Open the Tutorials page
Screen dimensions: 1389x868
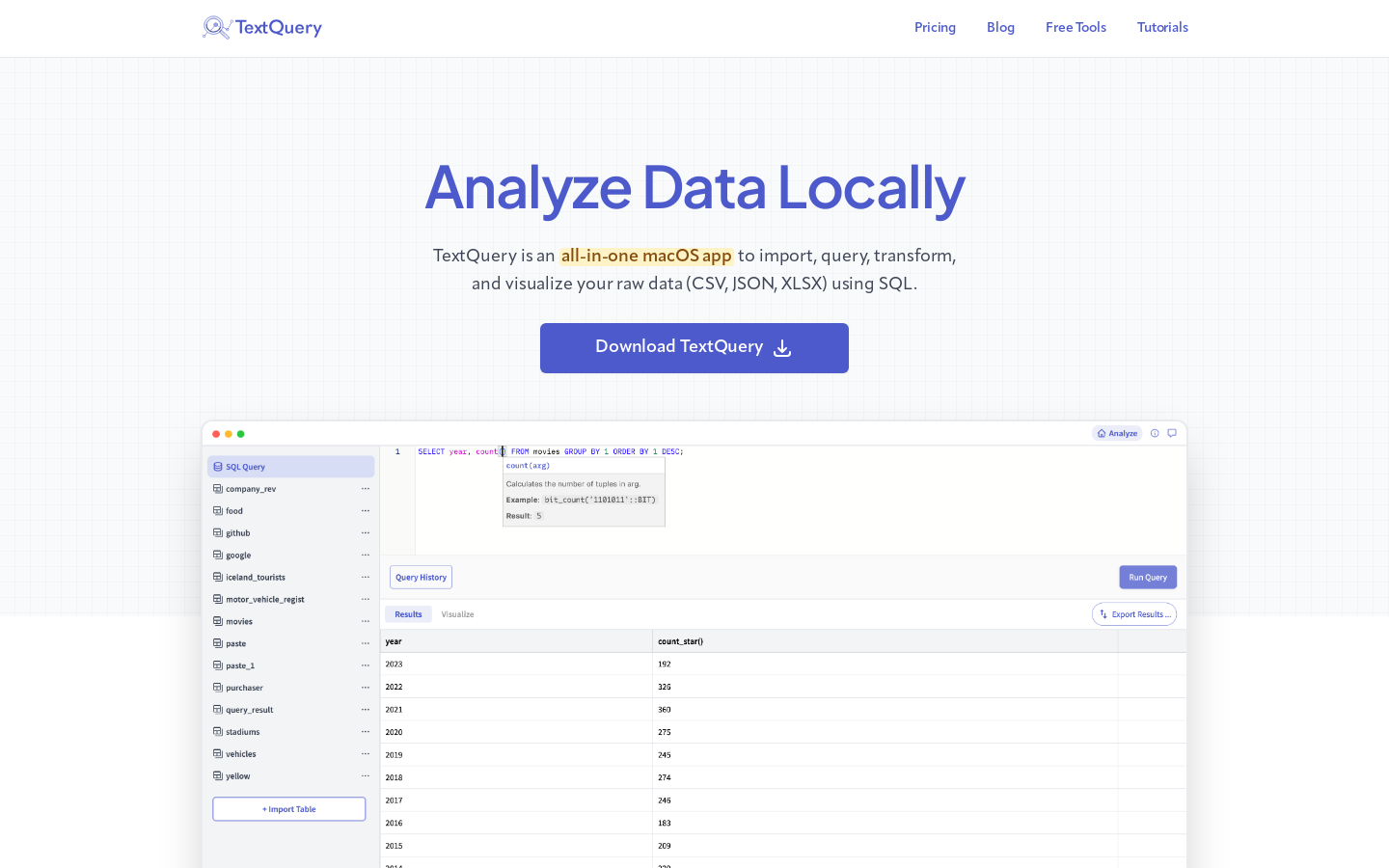click(1162, 27)
